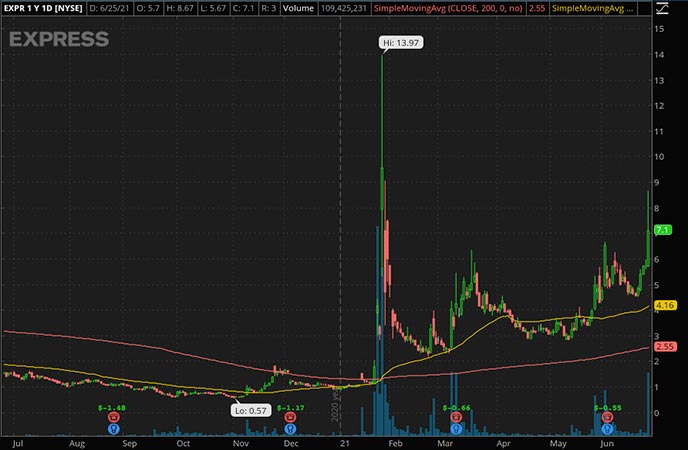Click the date value D: 6/25/21
This screenshot has width=688, height=450.
tap(109, 8)
